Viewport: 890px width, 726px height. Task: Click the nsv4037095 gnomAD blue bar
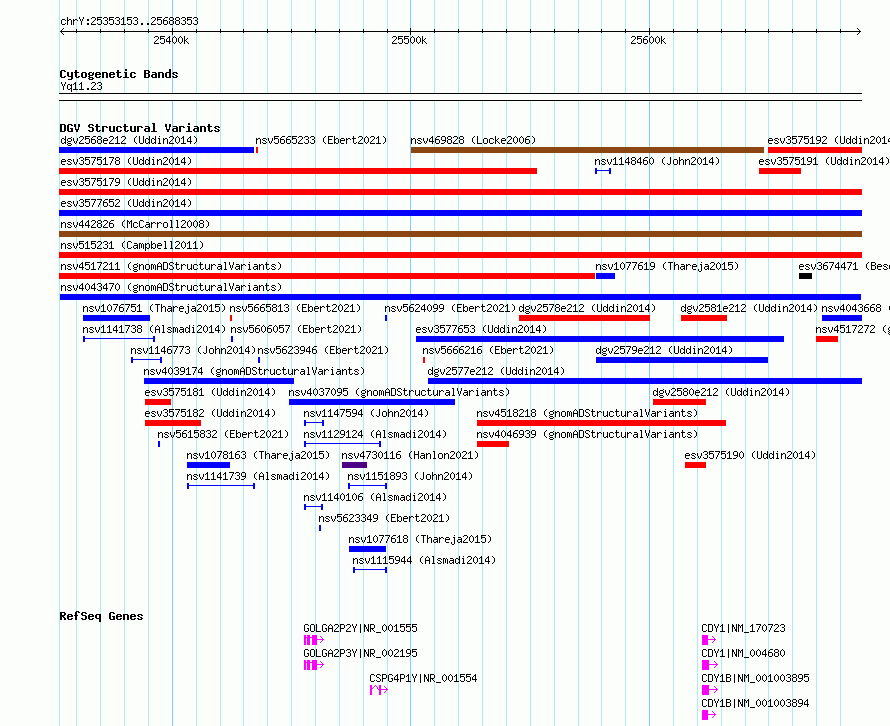(x=372, y=402)
